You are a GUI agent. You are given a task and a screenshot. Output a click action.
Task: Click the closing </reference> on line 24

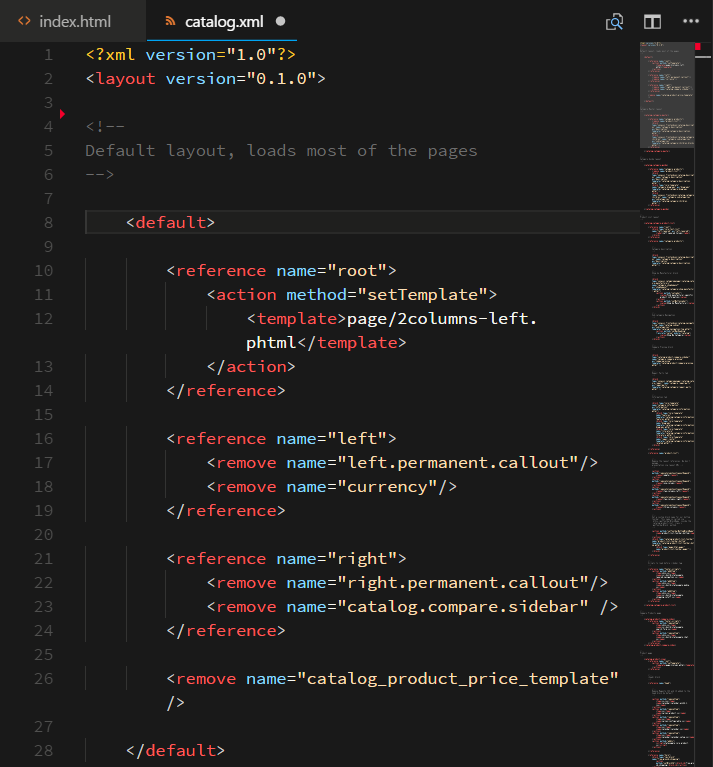coord(226,631)
